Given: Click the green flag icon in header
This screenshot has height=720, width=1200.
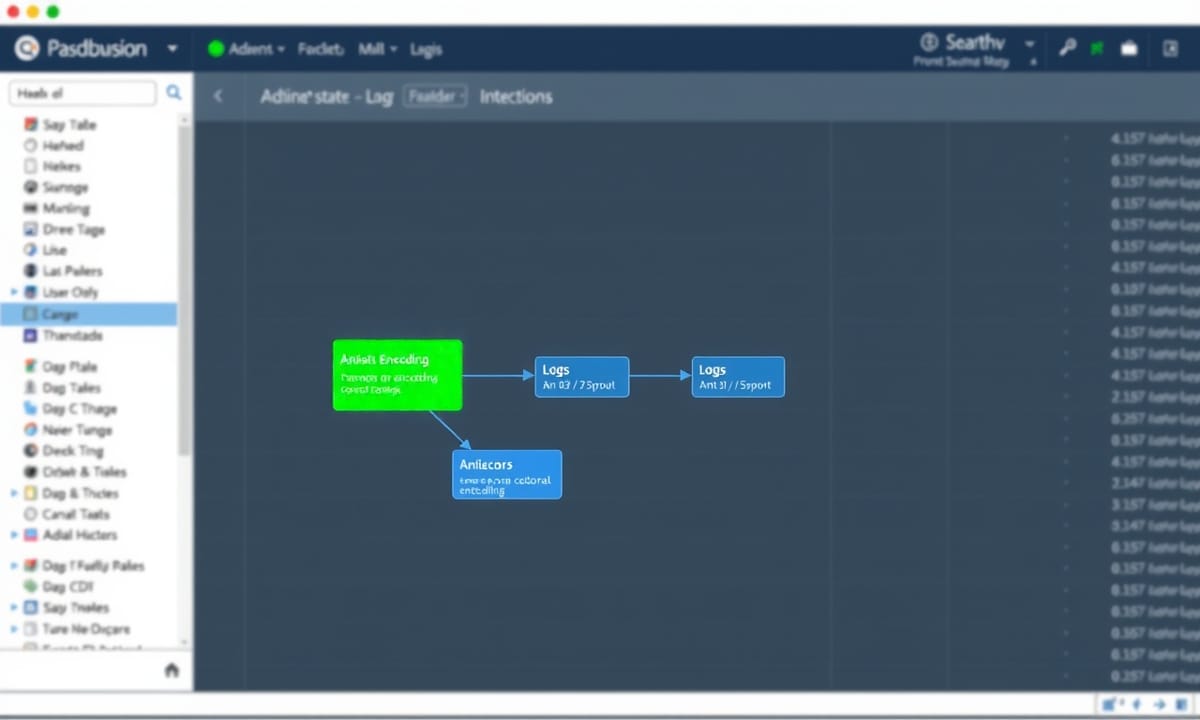Looking at the screenshot, I should pyautogui.click(x=1097, y=48).
